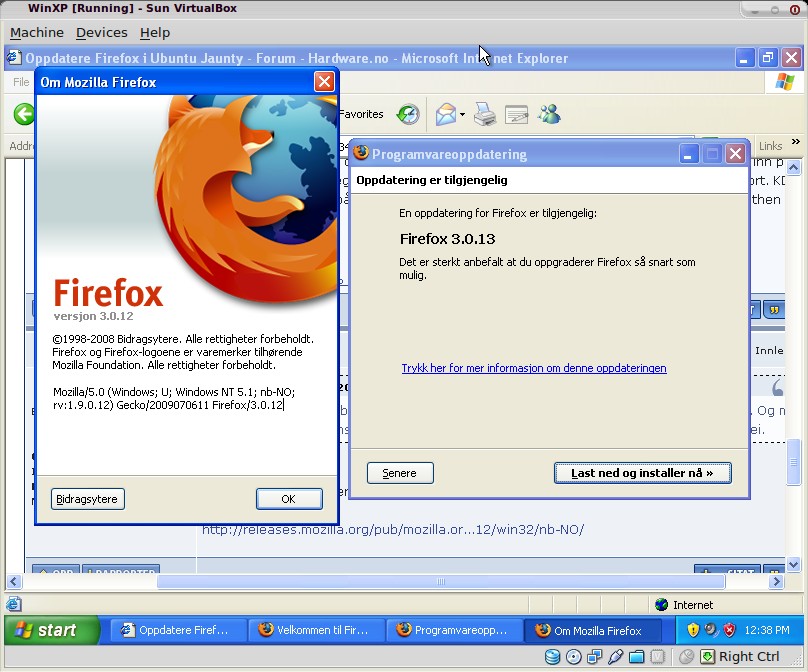The image size is (808, 672).
Task: Click the IE vertical scroll up arrow
Action: click(794, 167)
